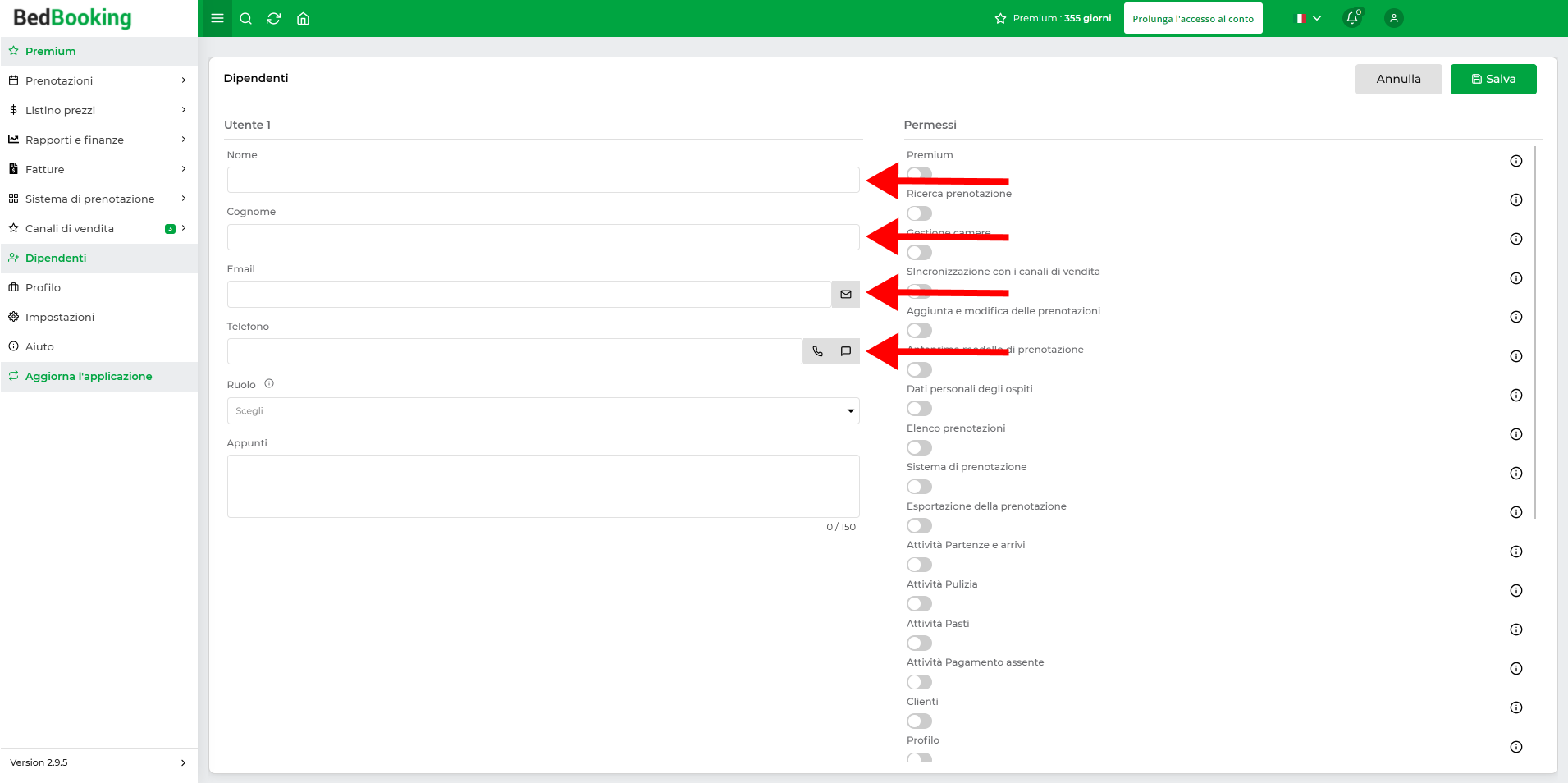Expand Listino prezzi sidebar chevron
The image size is (1568, 783).
click(184, 110)
